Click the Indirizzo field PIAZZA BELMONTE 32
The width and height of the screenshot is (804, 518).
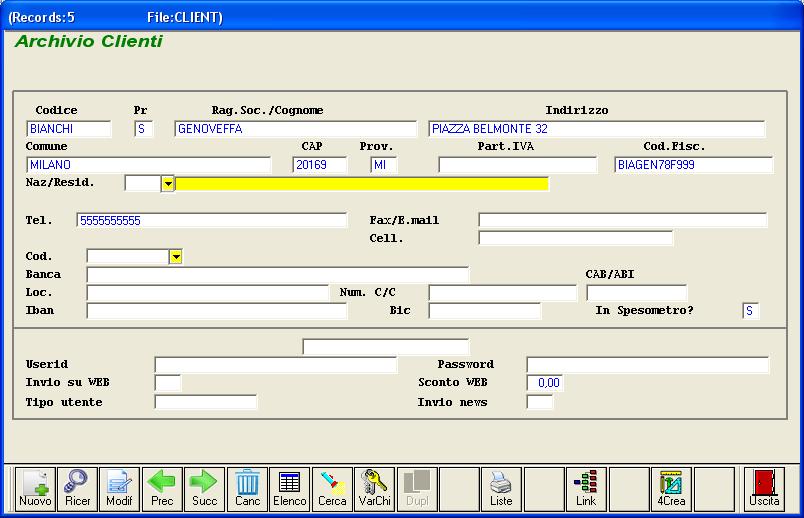tap(597, 129)
